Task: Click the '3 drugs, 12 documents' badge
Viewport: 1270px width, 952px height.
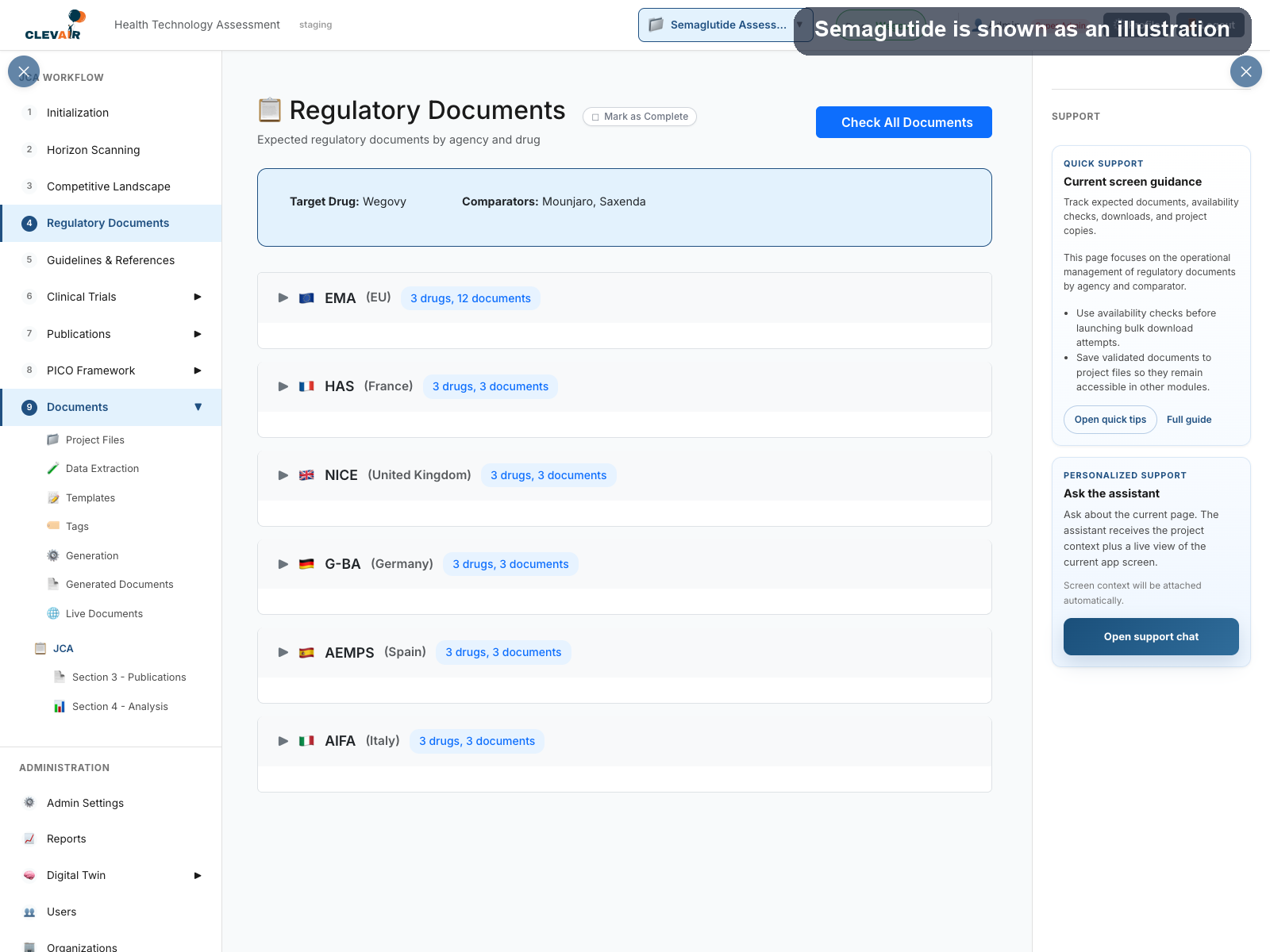Action: tap(471, 298)
